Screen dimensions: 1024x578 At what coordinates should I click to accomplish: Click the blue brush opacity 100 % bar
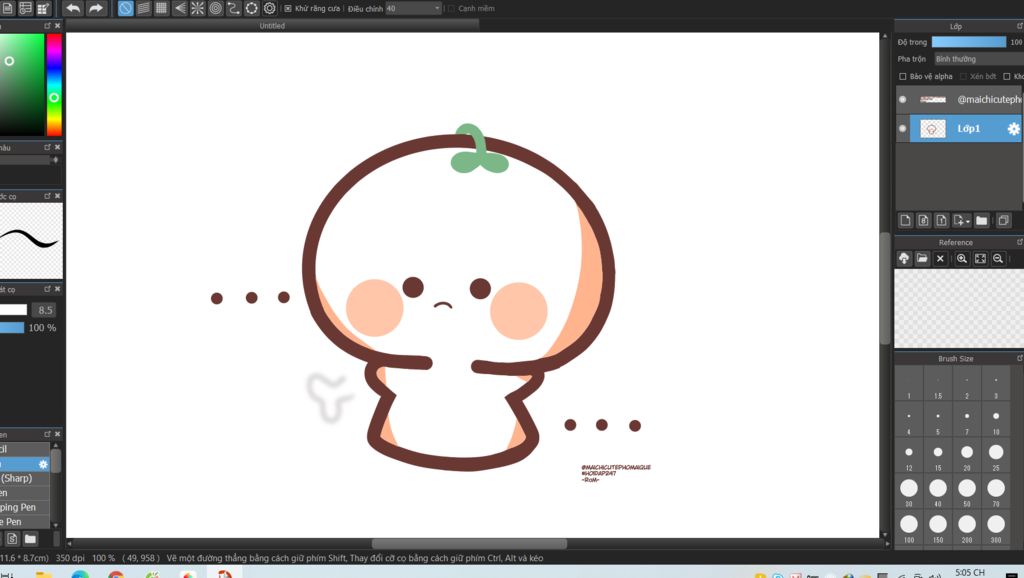(x=12, y=328)
